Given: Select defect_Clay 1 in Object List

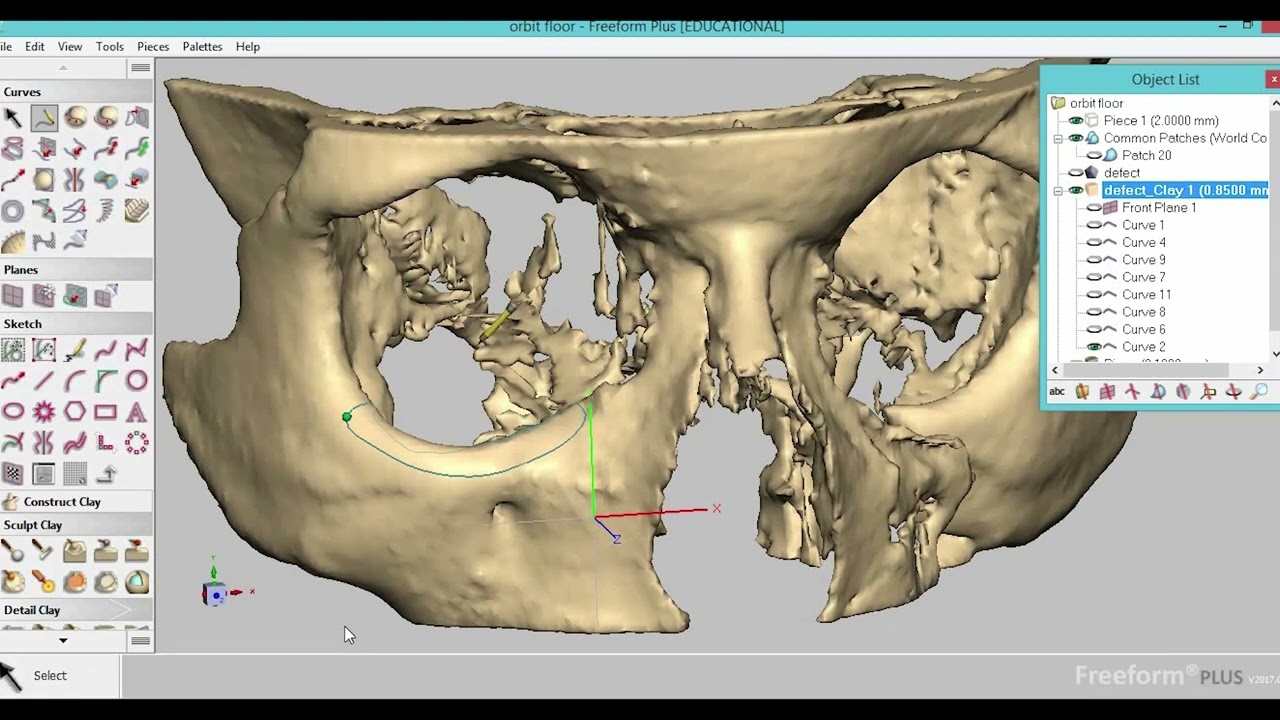Looking at the screenshot, I should tap(1185, 190).
